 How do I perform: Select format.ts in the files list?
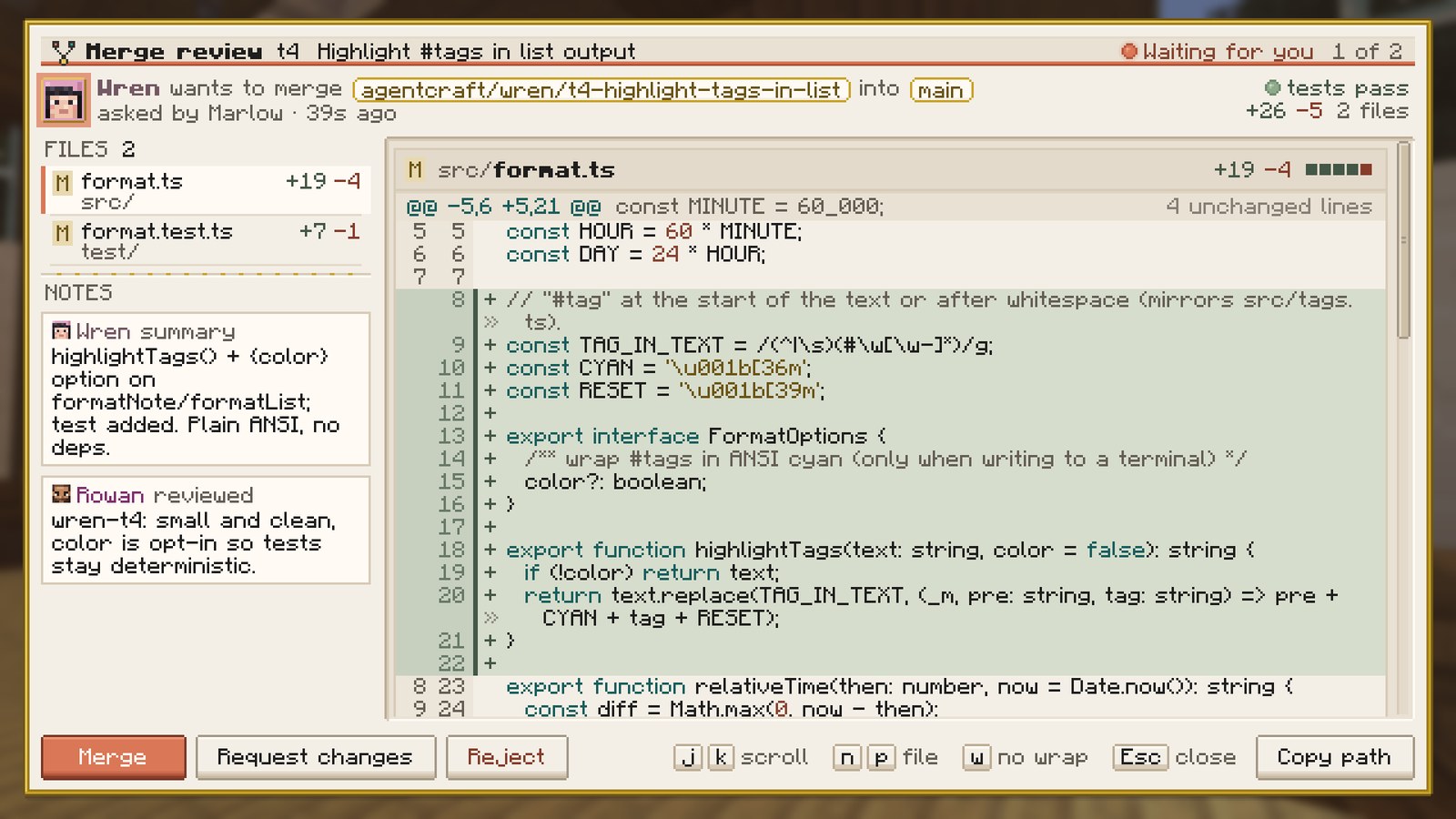coord(206,190)
